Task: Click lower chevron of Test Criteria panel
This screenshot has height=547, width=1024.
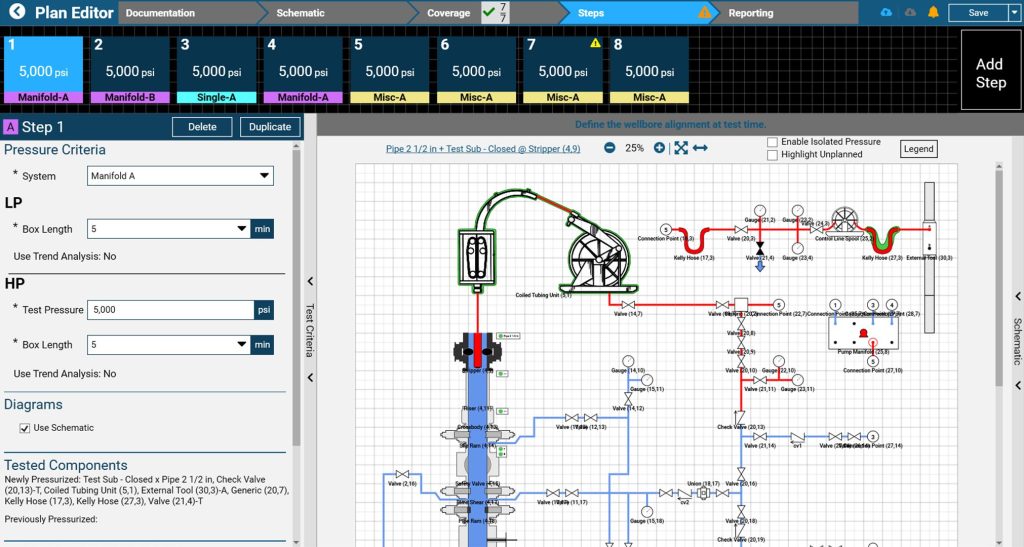Action: 310,377
